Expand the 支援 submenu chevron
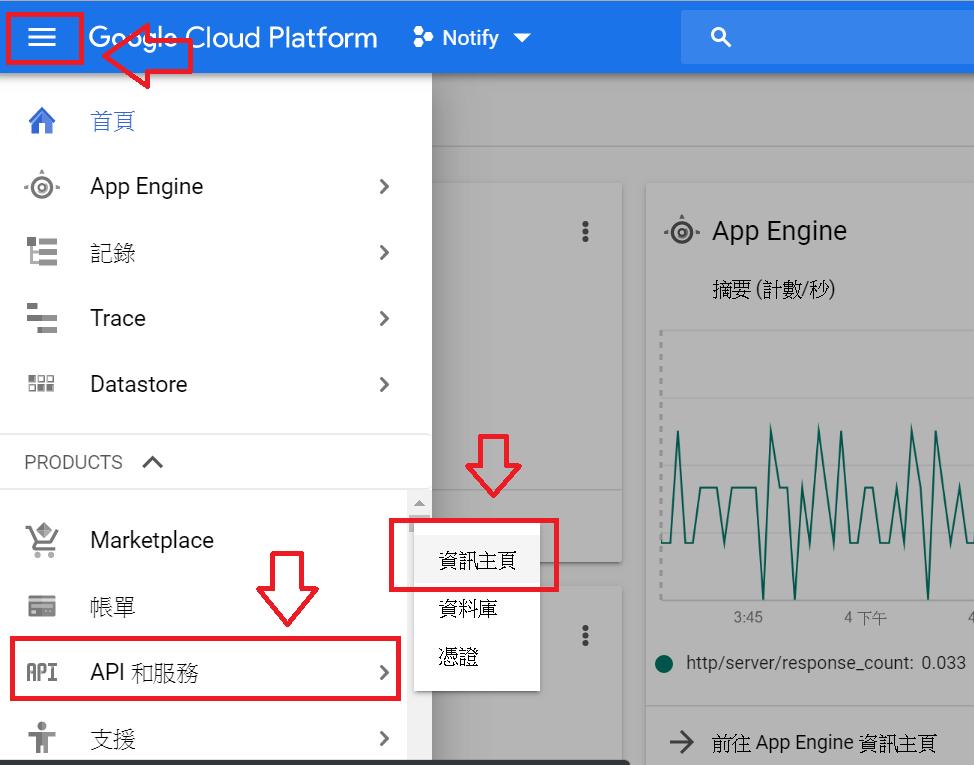Screen dimensions: 974x765 coord(385,738)
